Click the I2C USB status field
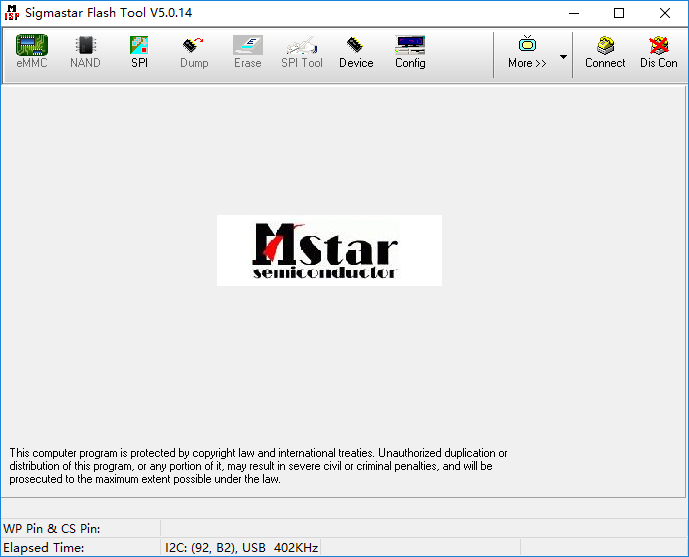 tap(240, 548)
